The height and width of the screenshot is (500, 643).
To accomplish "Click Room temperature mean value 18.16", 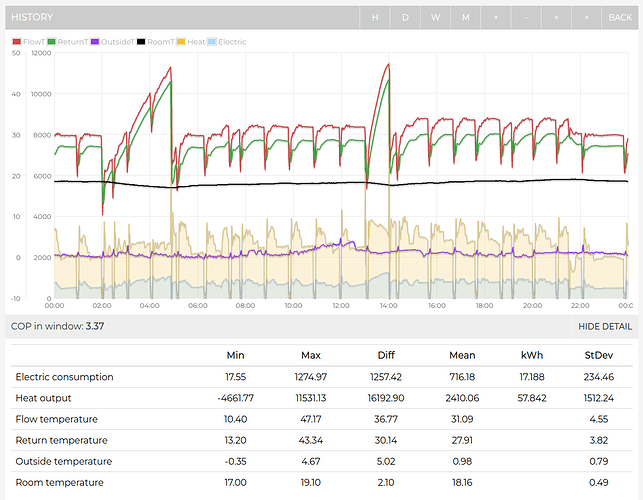I will click(462, 482).
